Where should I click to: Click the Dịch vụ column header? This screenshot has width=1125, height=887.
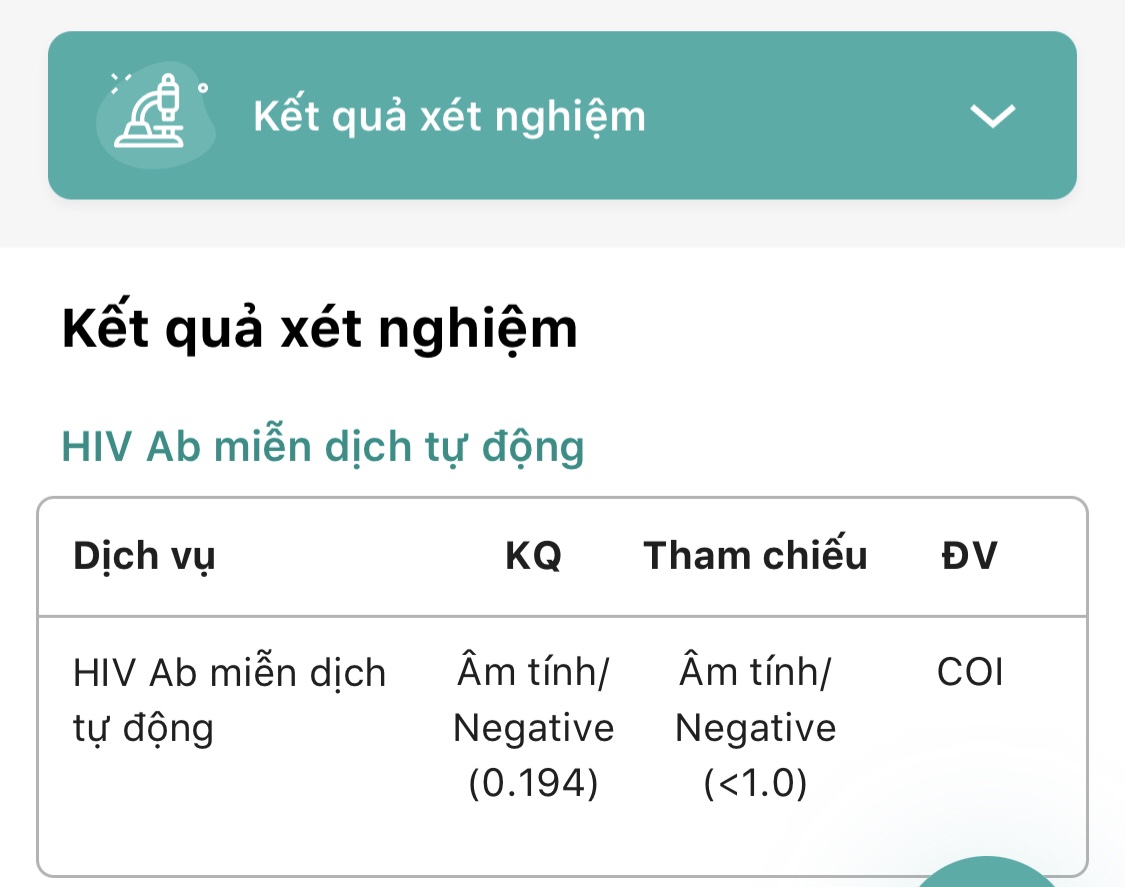[x=144, y=556]
